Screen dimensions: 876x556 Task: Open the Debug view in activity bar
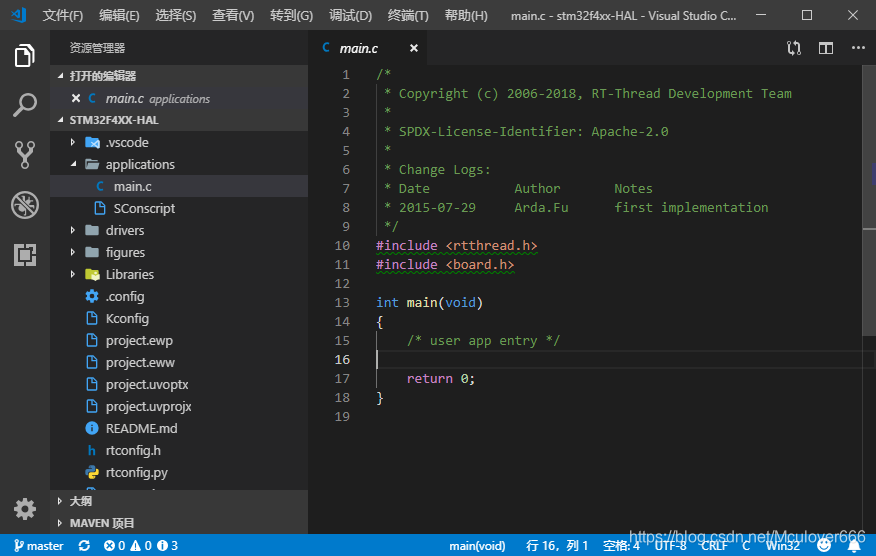(25, 205)
